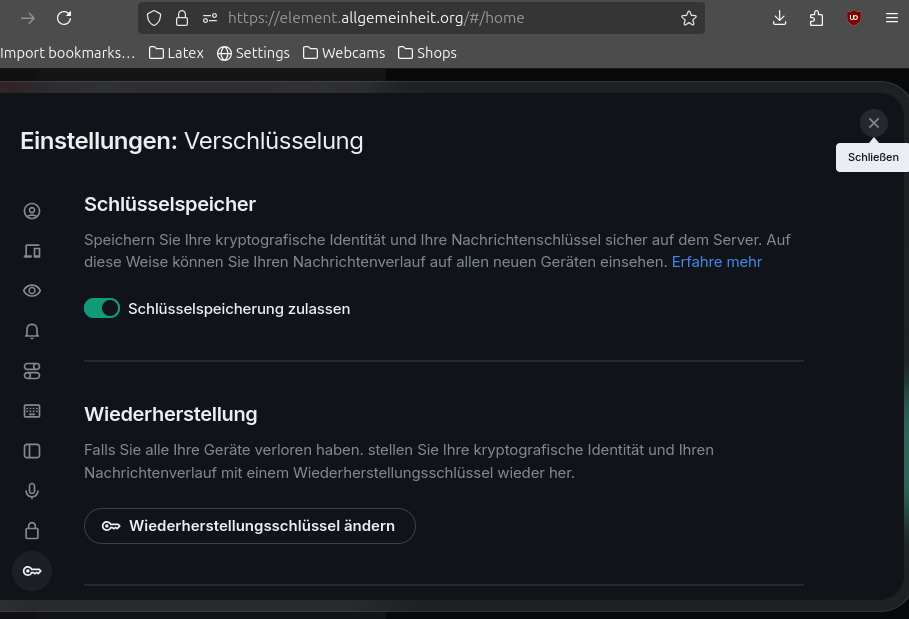This screenshot has height=619, width=909.
Task: Open the Voice microphone settings tab
Action: tap(32, 491)
